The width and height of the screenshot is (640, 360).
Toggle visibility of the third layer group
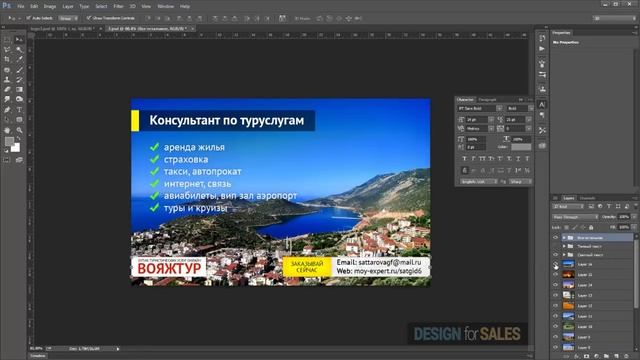coord(556,255)
